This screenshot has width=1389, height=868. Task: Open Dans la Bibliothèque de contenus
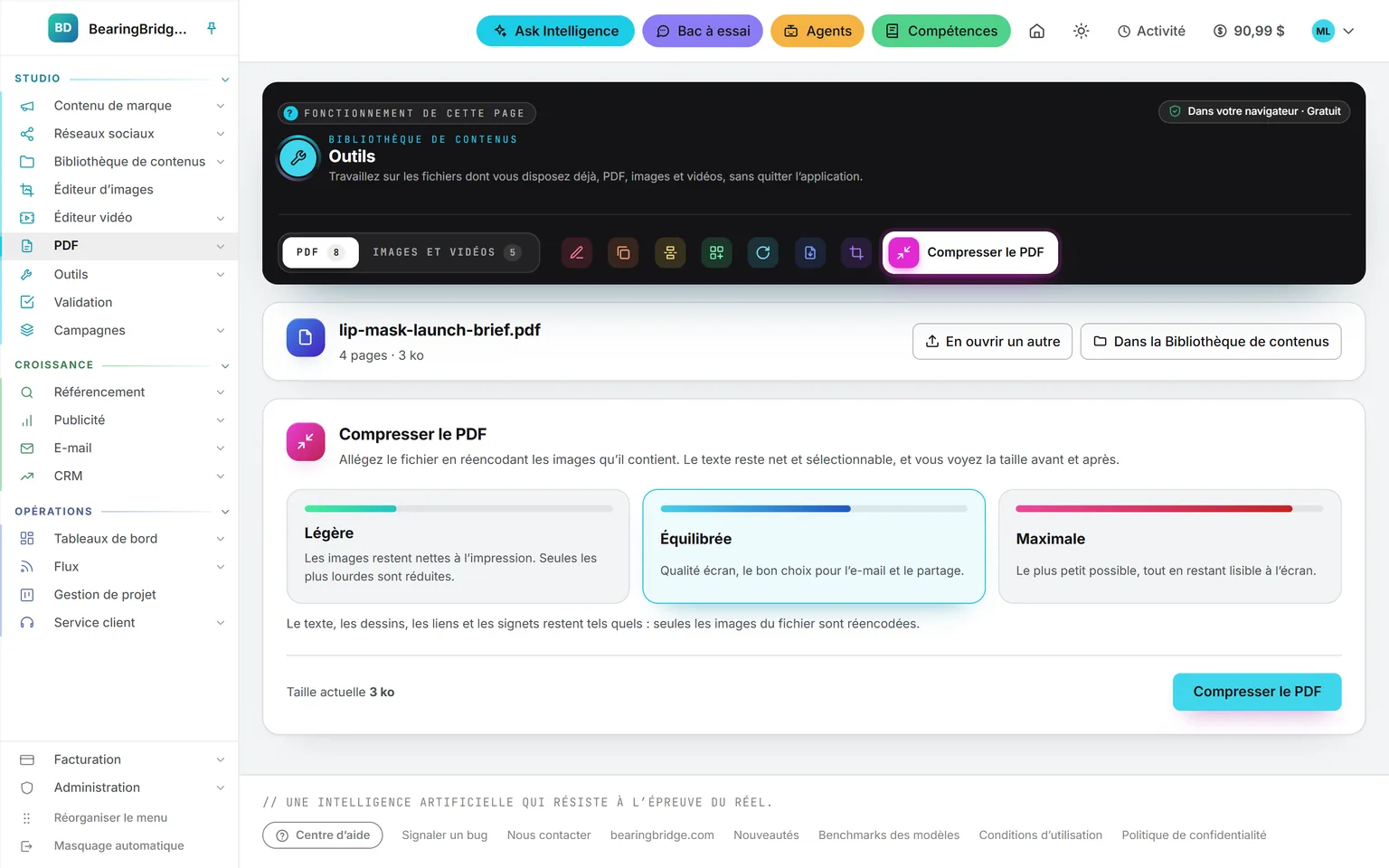1211,342
